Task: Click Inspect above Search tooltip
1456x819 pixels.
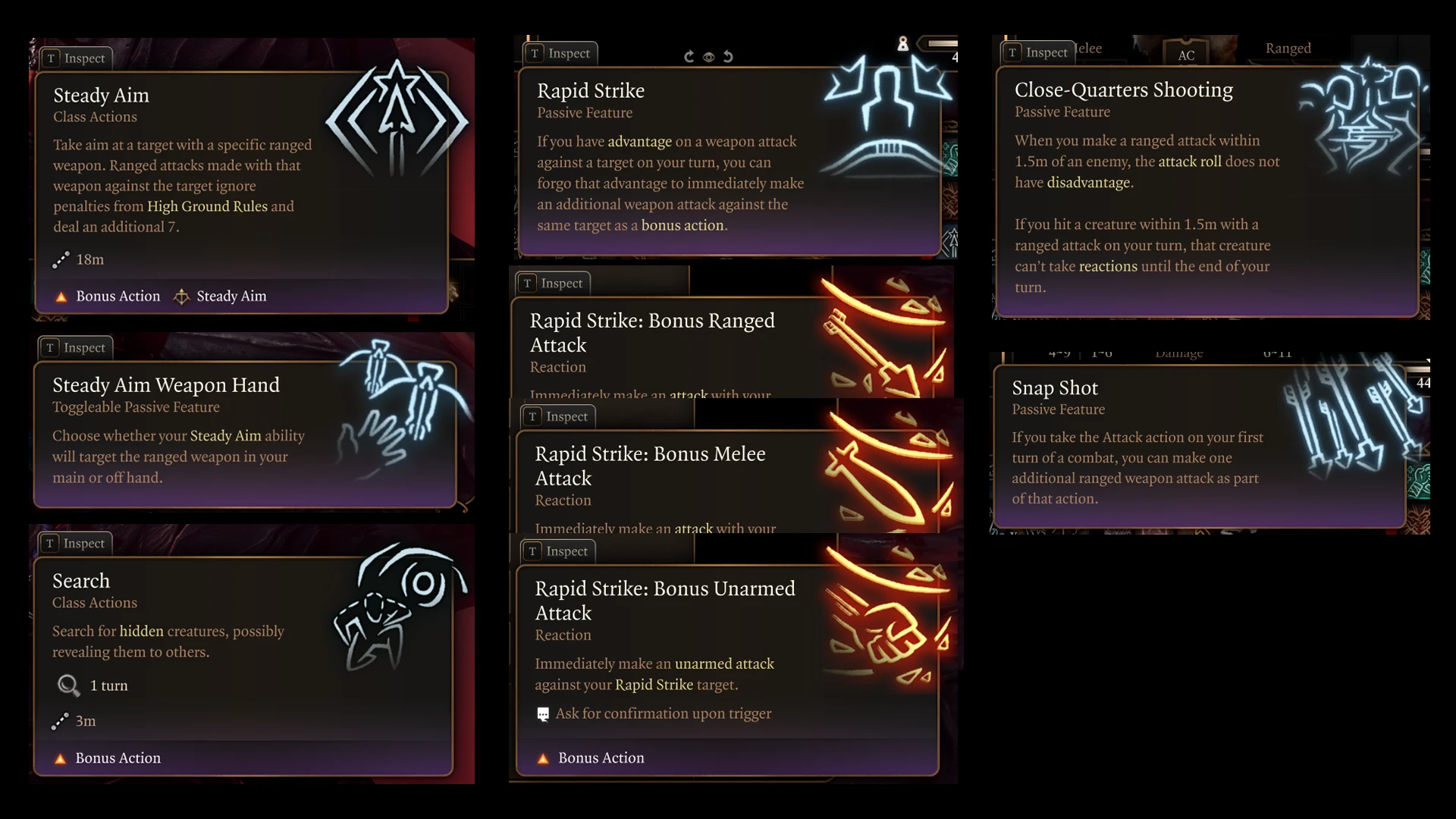Action: click(x=75, y=544)
